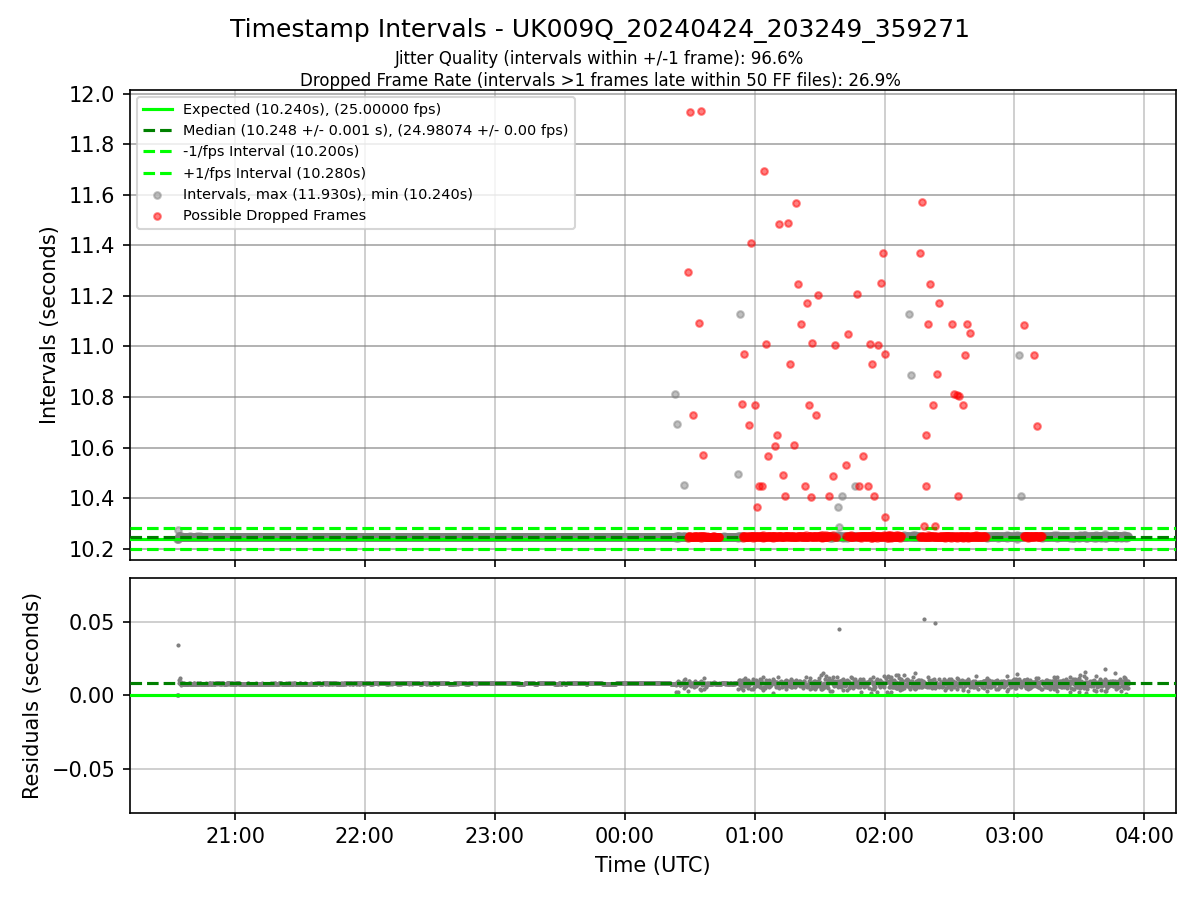Click the "02:00" time tick label

(885, 835)
